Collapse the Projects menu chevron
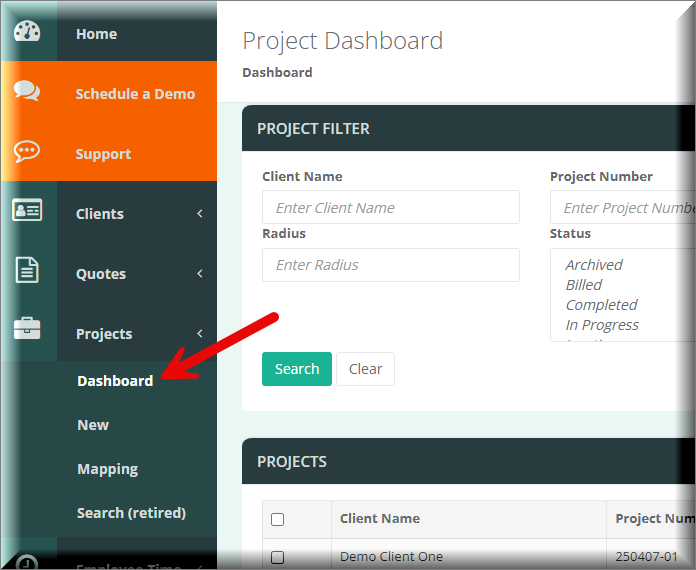The image size is (696, 570). pos(200,334)
